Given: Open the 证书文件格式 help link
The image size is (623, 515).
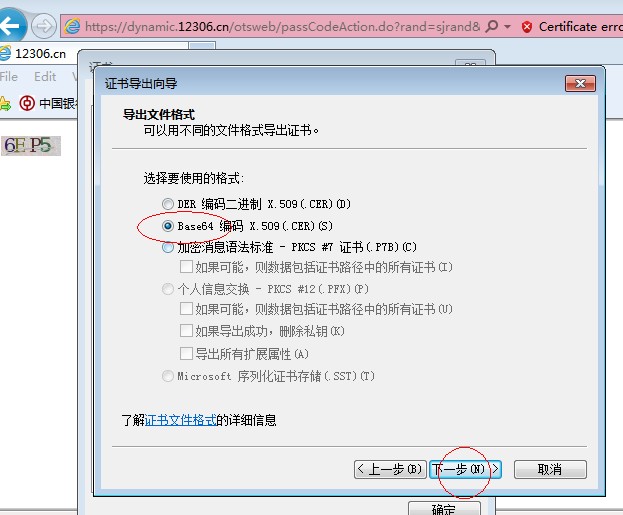Looking at the screenshot, I should point(180,420).
